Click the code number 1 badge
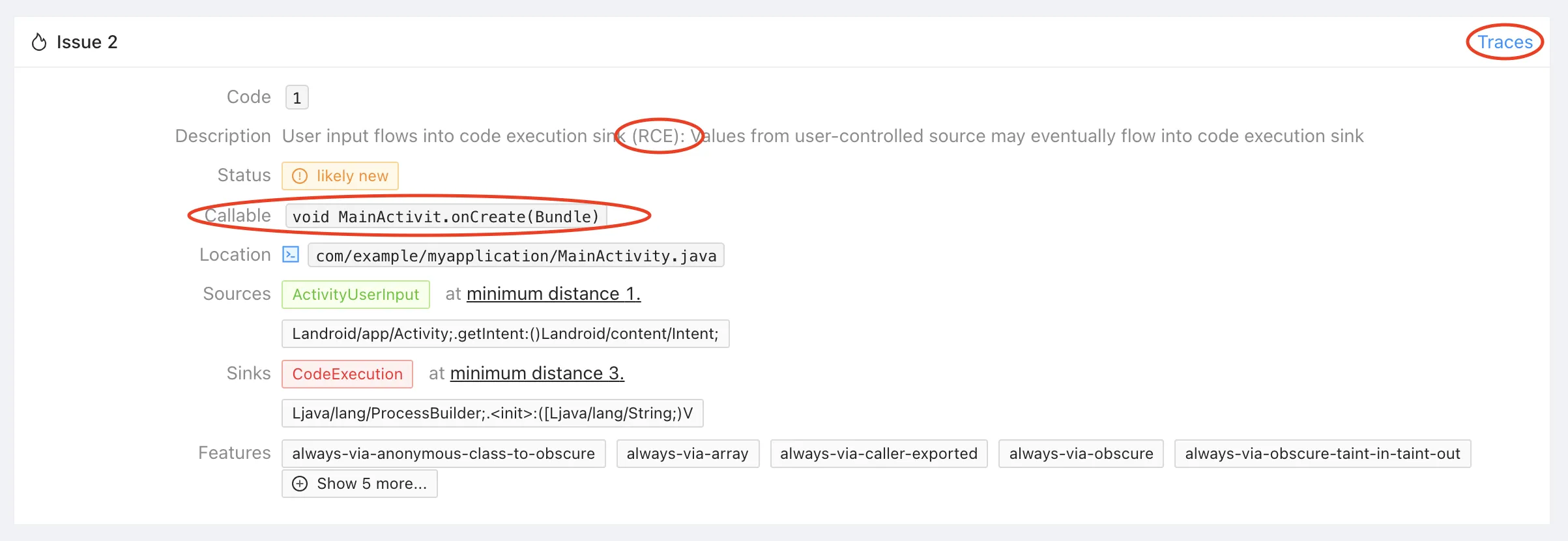 coord(297,98)
